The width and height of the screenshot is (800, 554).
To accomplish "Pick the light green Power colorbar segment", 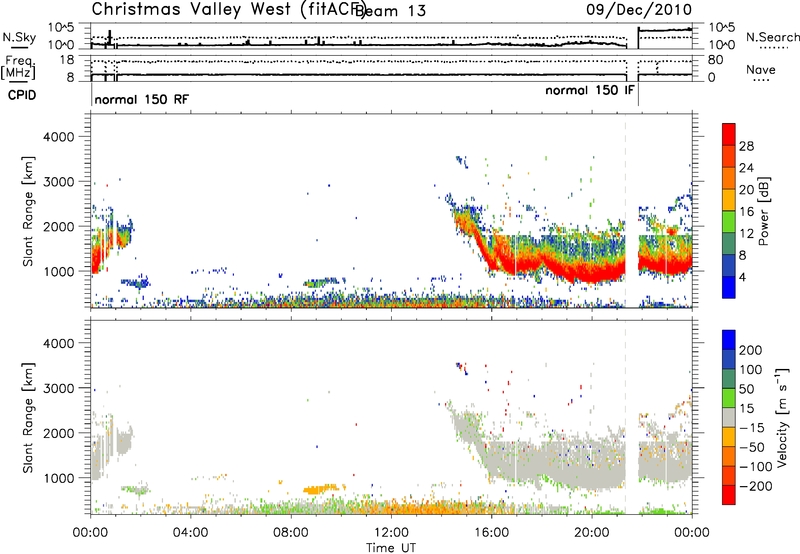I will coord(729,221).
